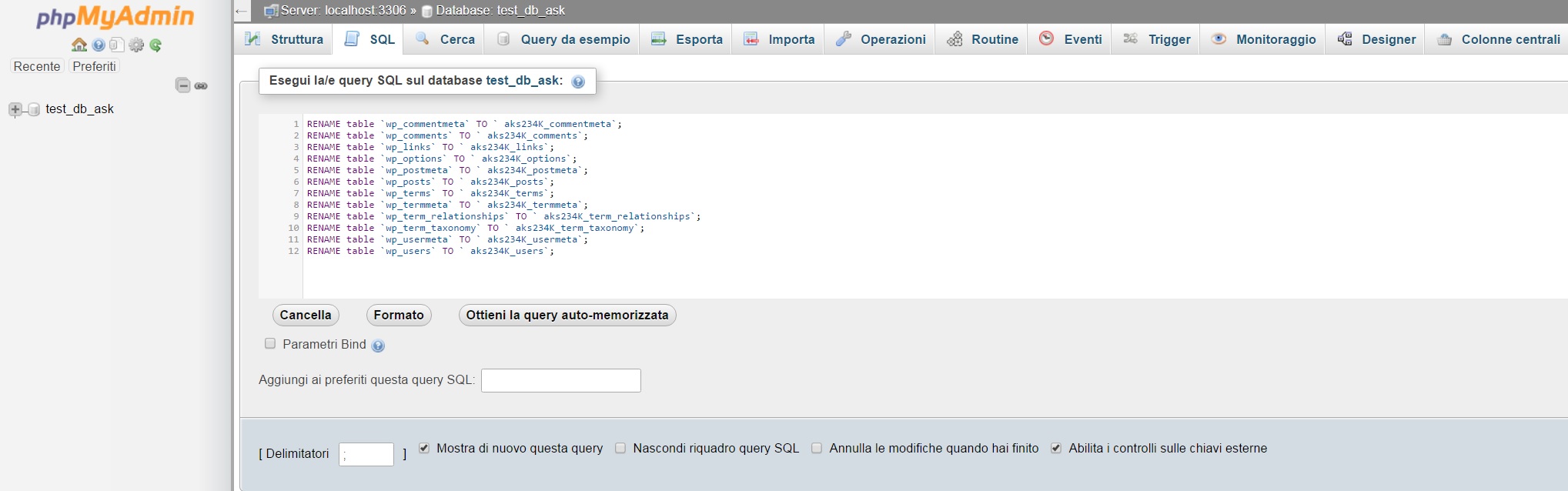Click the wp_commentmeta rename line in editor
Screen dimensions: 1568x491
coord(464,124)
